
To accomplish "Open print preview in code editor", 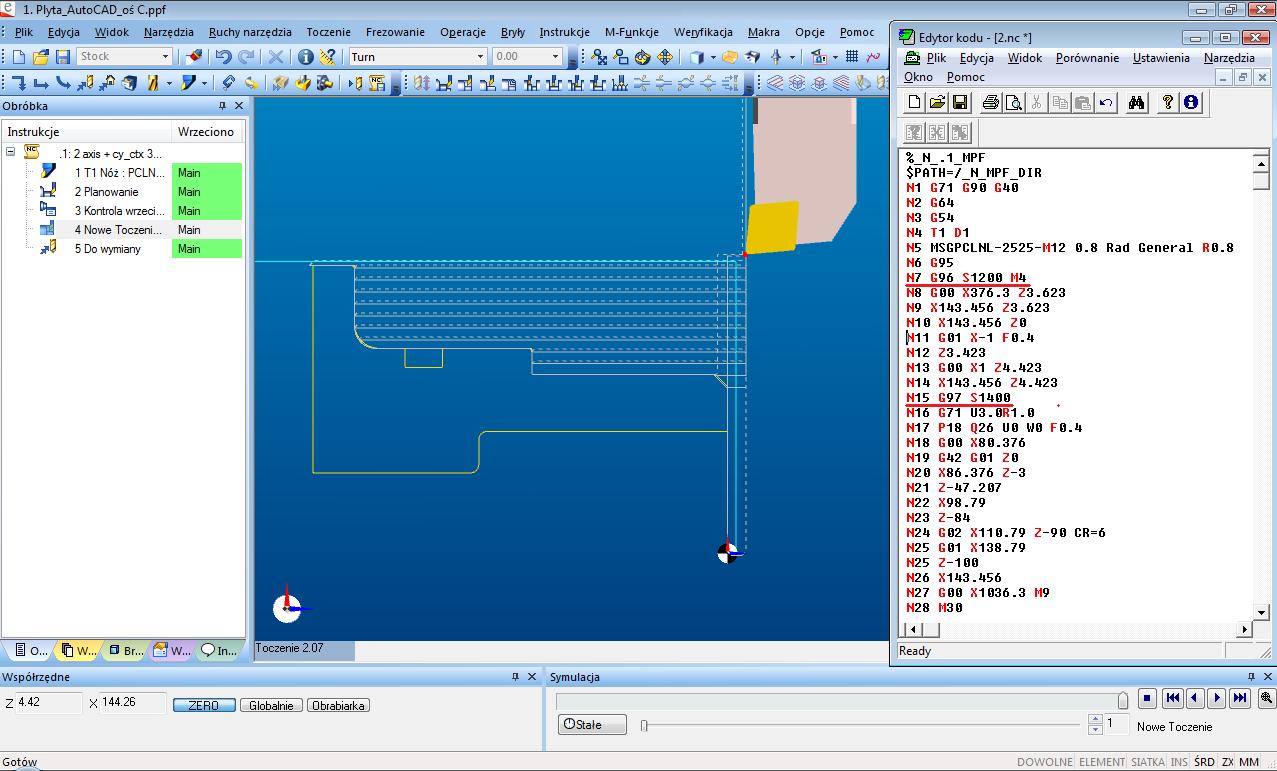I will pos(1013,102).
